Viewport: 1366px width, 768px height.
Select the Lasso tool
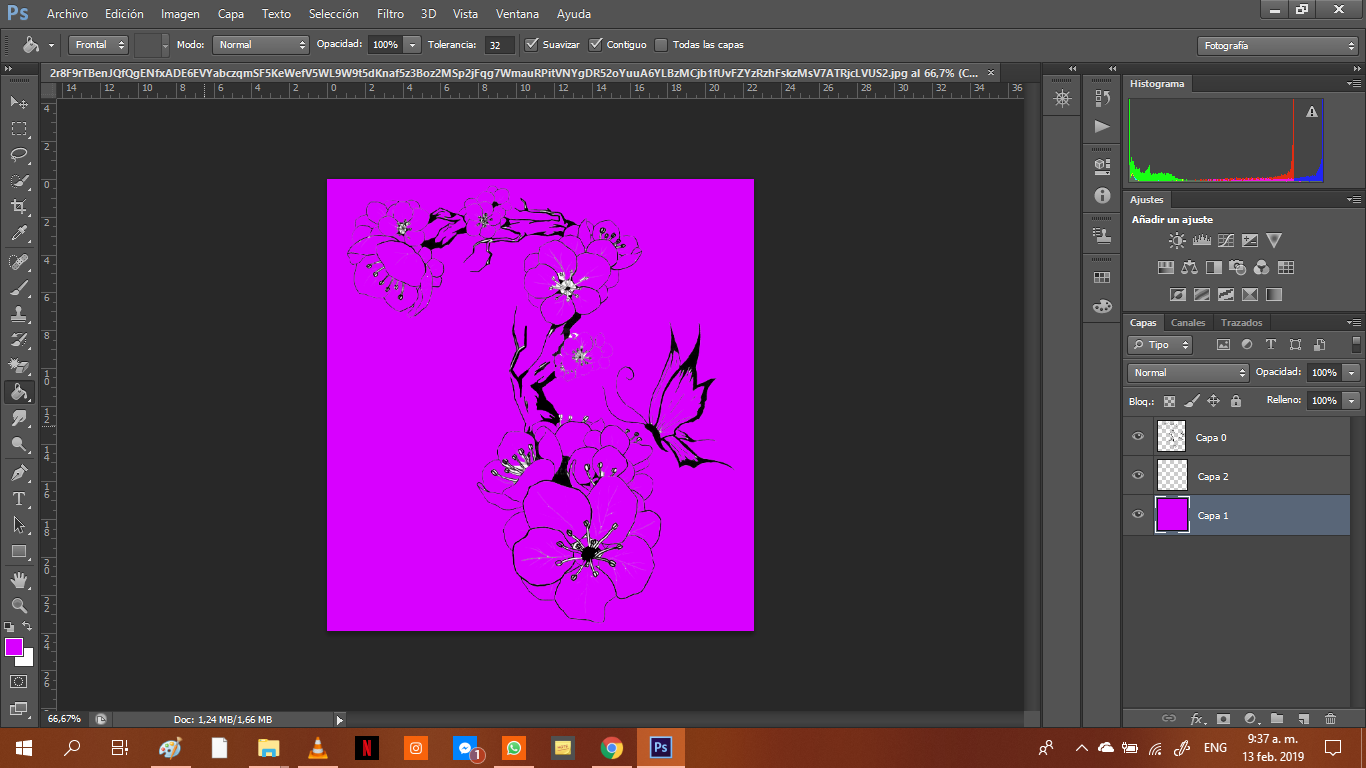pos(19,154)
